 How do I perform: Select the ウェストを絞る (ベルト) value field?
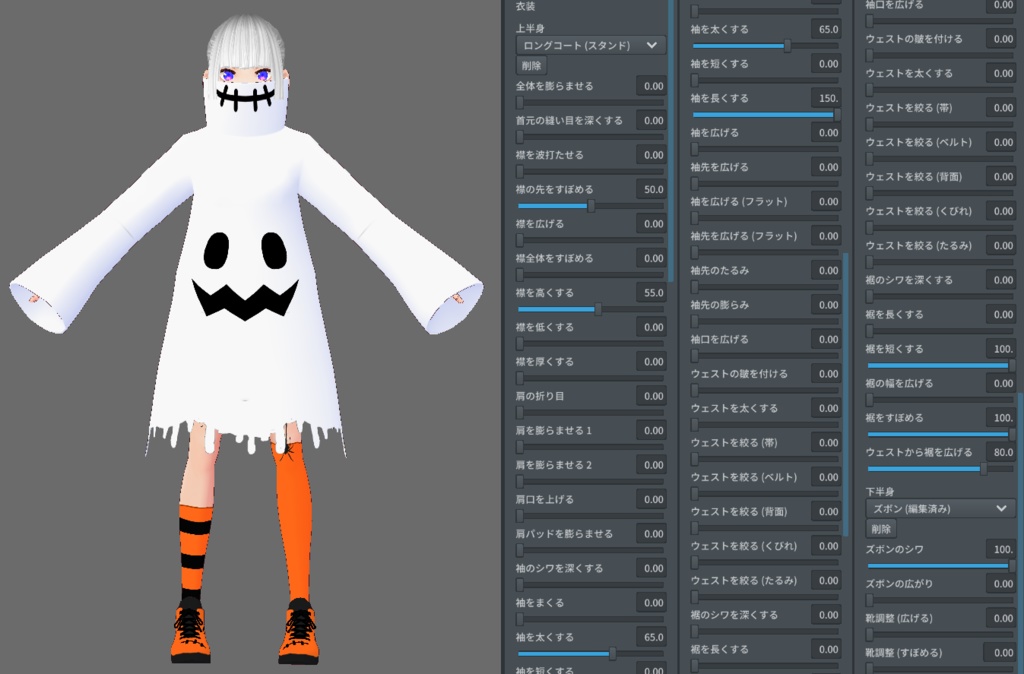pos(828,477)
